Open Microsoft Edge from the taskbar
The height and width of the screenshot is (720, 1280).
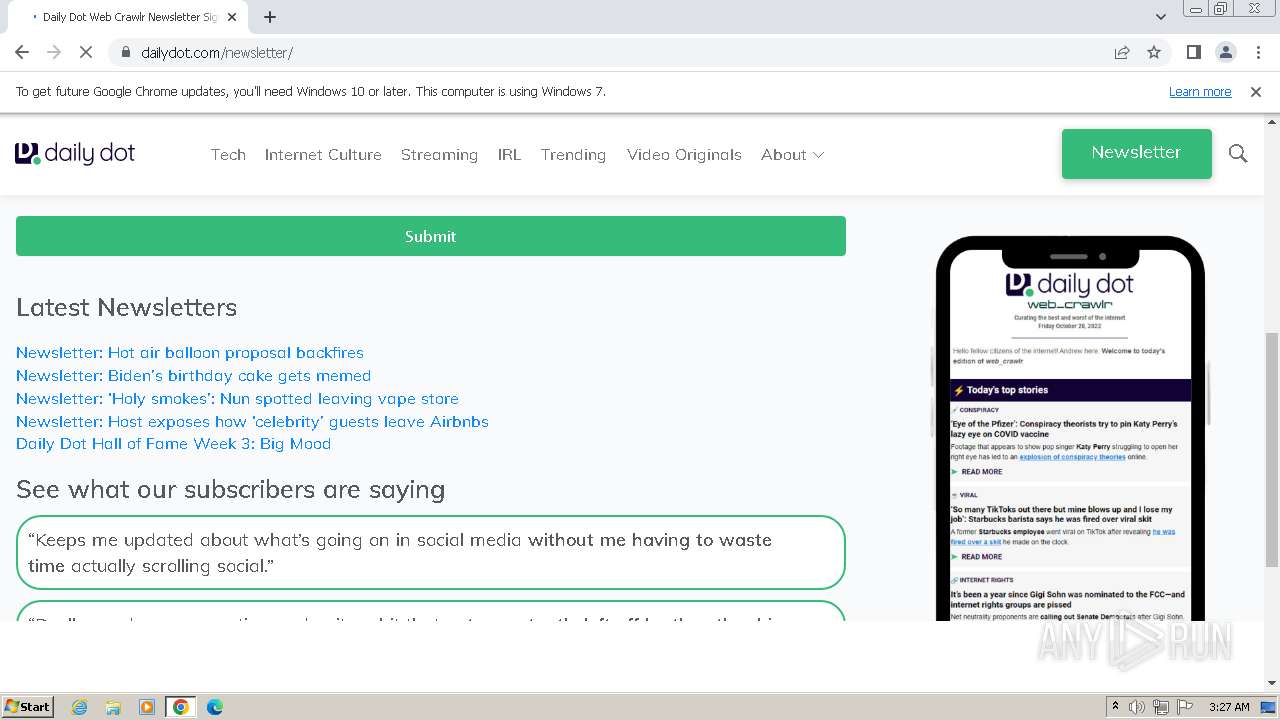point(215,707)
